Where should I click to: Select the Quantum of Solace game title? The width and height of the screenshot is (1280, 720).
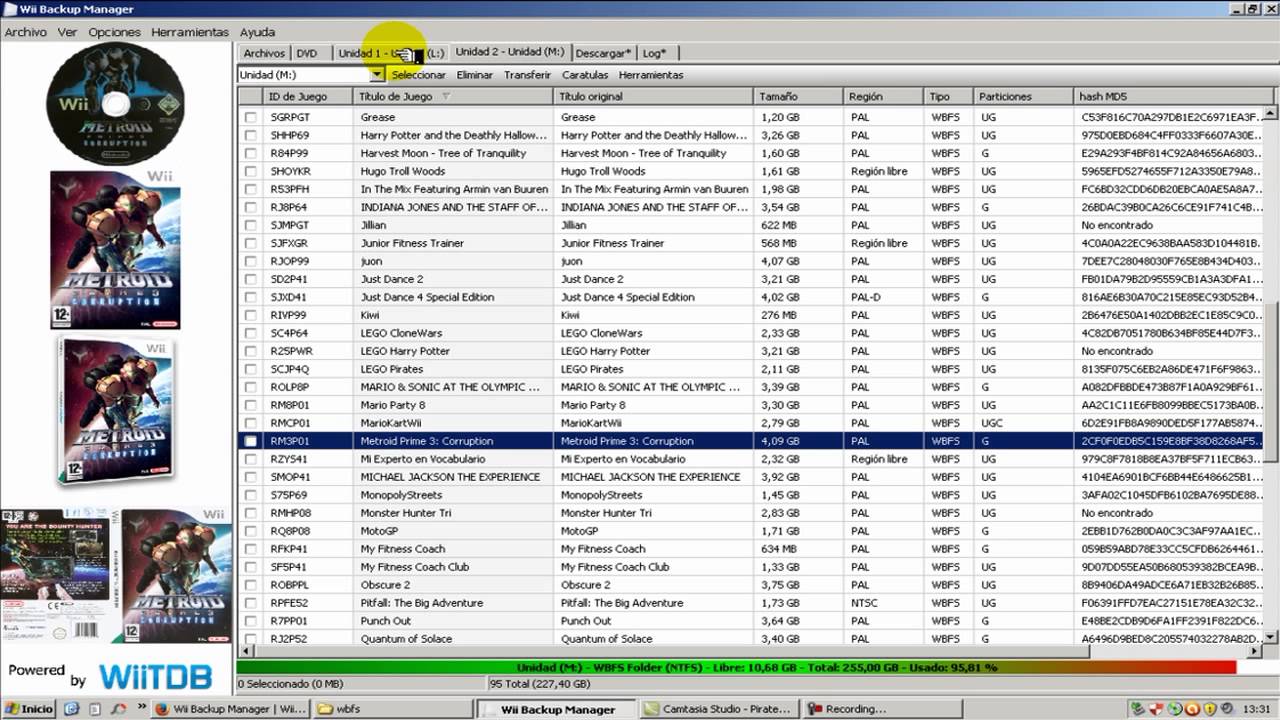(406, 639)
